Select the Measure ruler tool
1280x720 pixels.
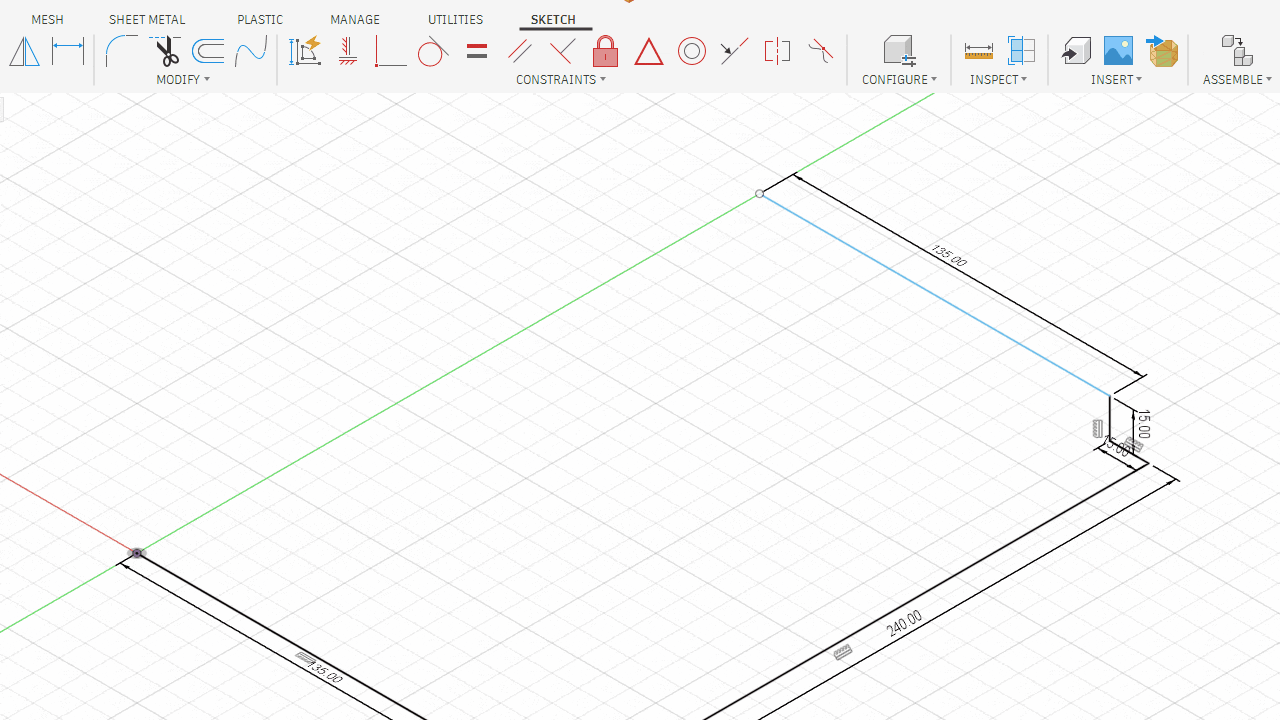point(978,51)
